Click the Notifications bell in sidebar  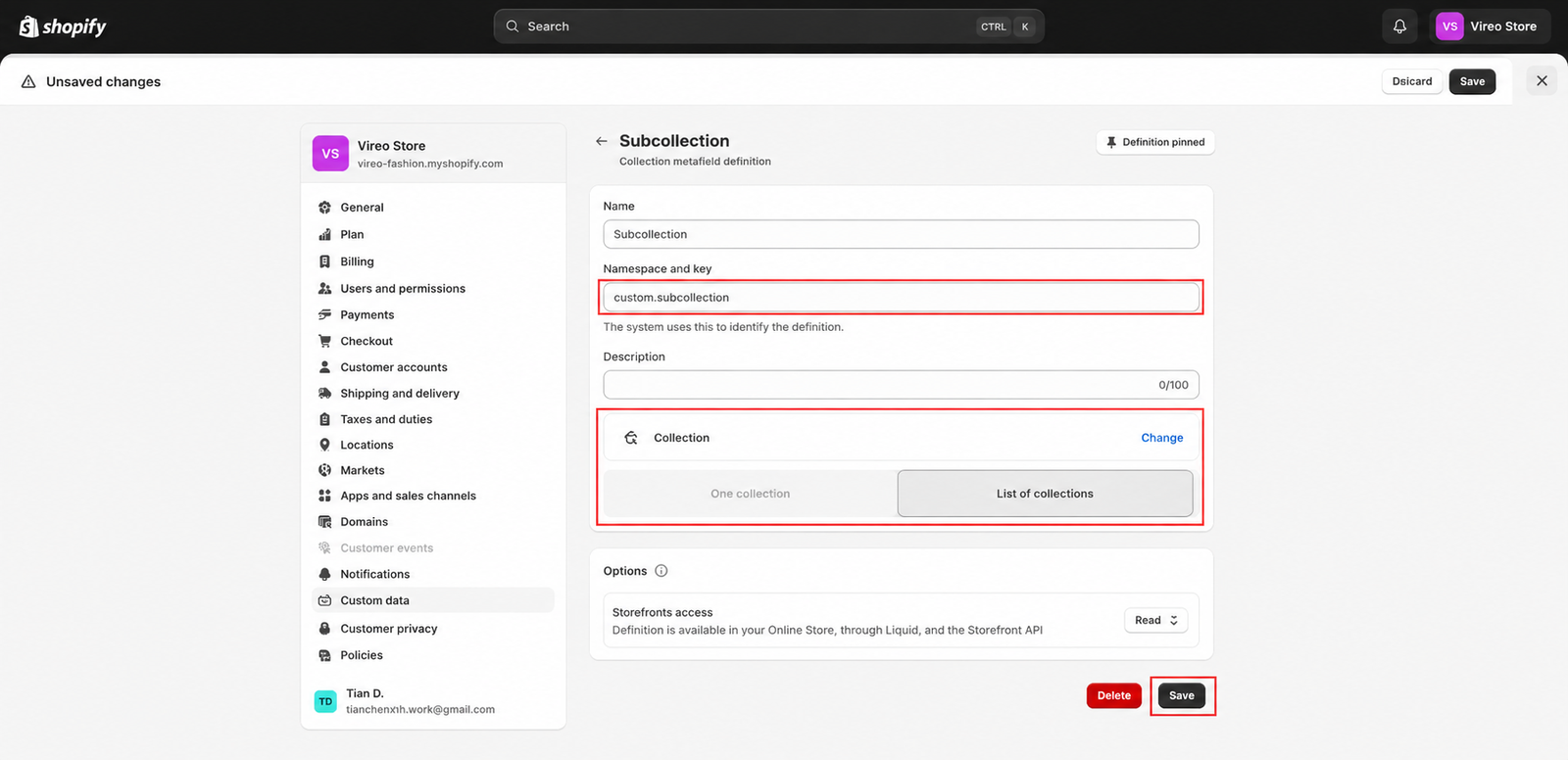[324, 574]
